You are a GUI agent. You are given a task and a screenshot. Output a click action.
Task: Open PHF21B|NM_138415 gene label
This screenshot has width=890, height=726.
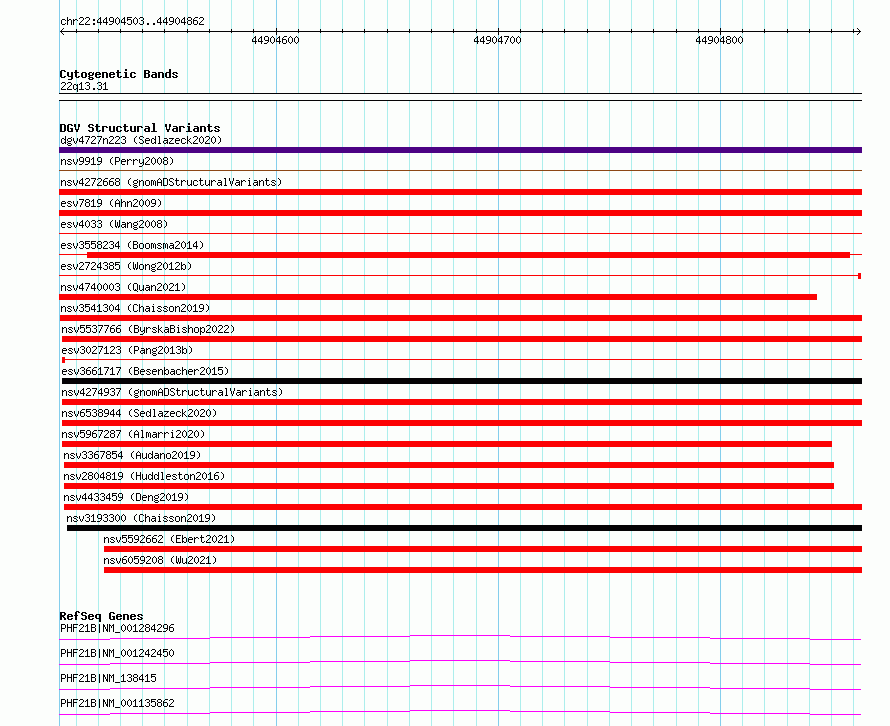[x=108, y=678]
